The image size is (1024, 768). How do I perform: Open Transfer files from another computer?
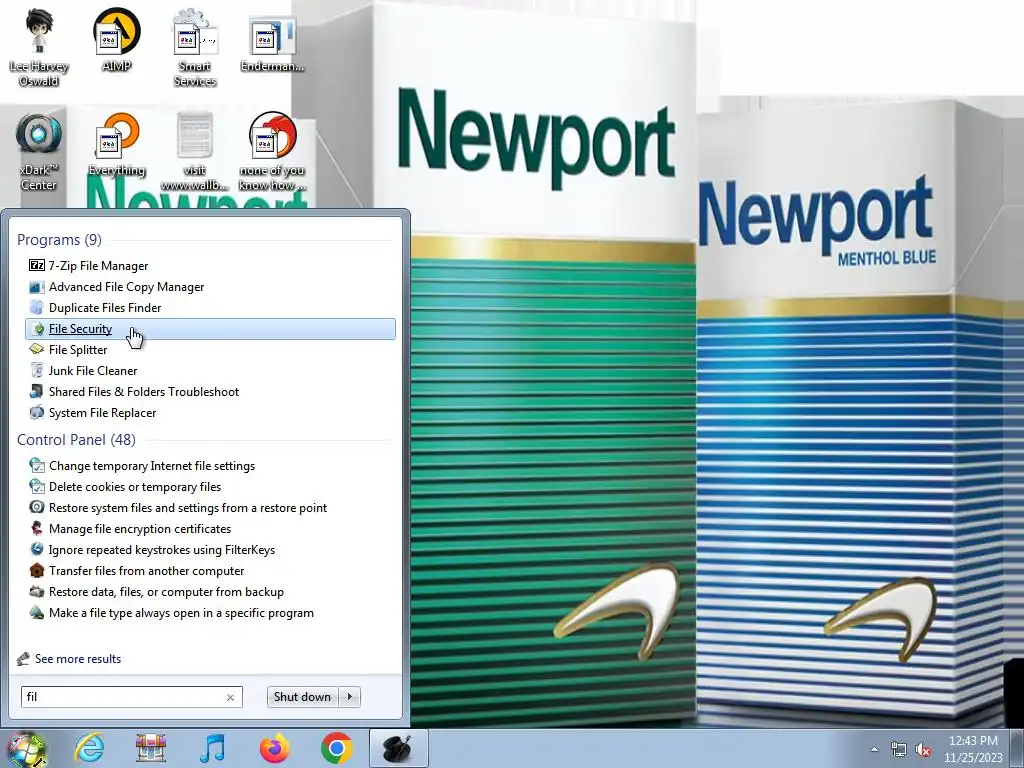210,571
